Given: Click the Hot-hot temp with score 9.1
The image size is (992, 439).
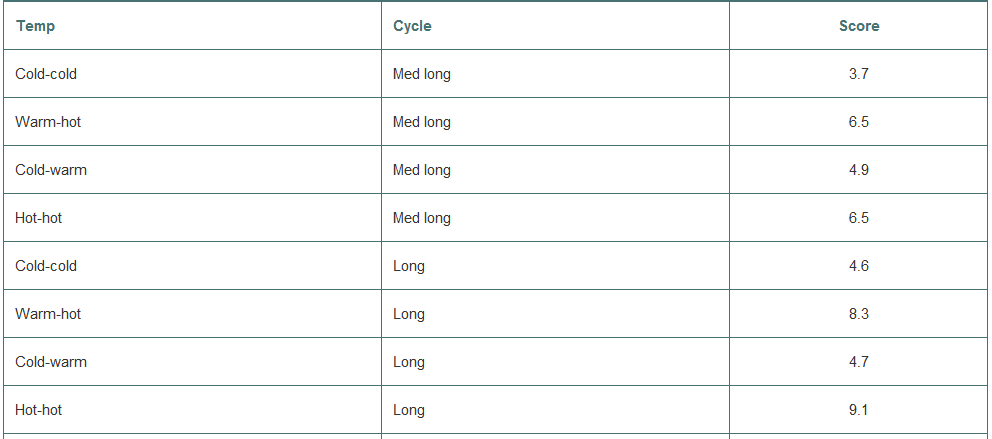Looking at the screenshot, I should tap(39, 410).
